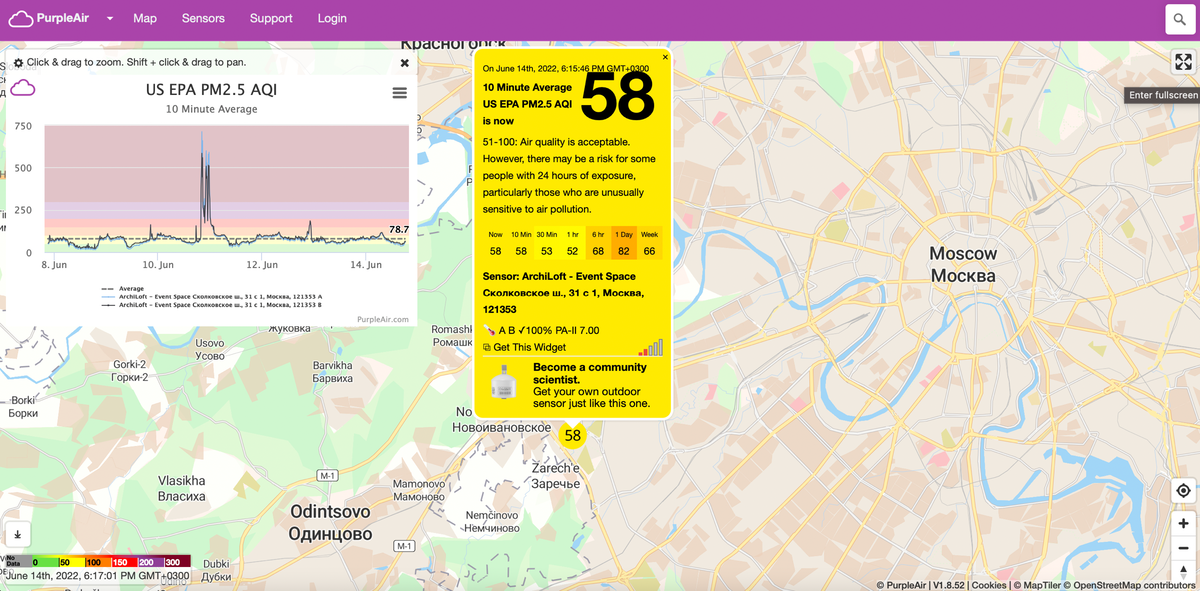Click the PurpleAir cloud logo
The image size is (1200, 591).
coord(20,18)
